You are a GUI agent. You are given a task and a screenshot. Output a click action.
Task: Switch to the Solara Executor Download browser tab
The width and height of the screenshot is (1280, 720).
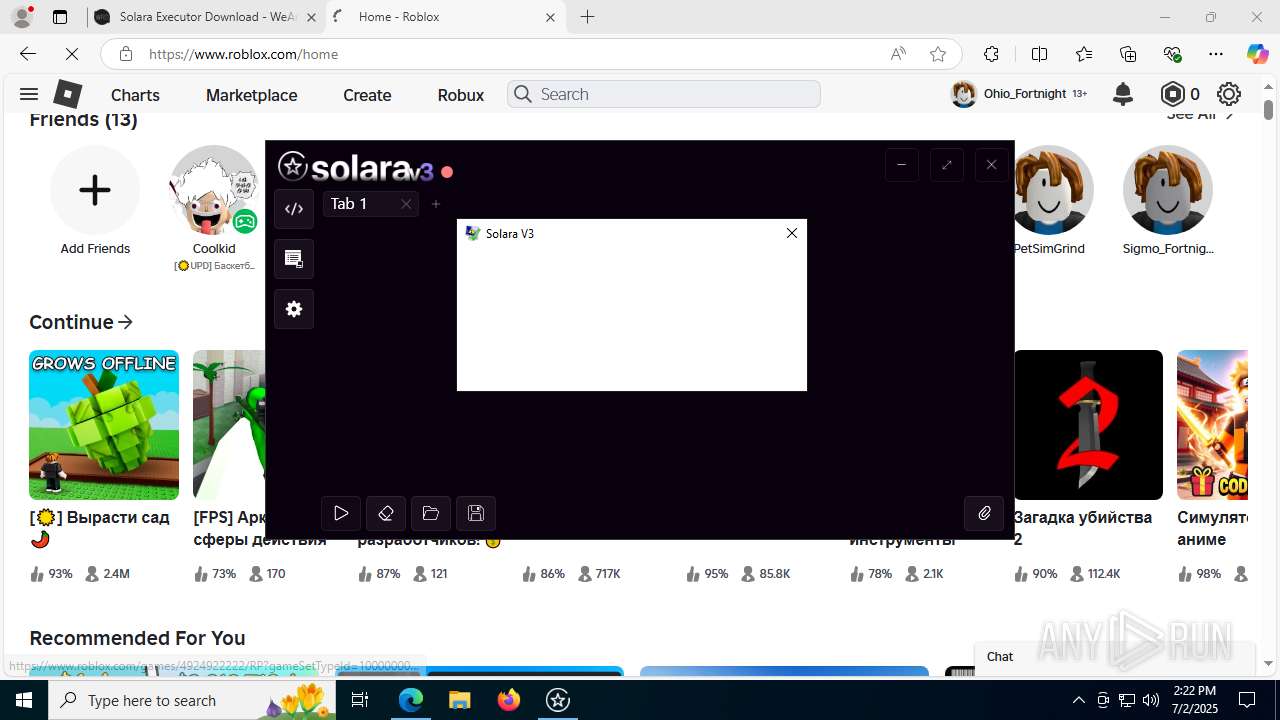[x=205, y=17]
